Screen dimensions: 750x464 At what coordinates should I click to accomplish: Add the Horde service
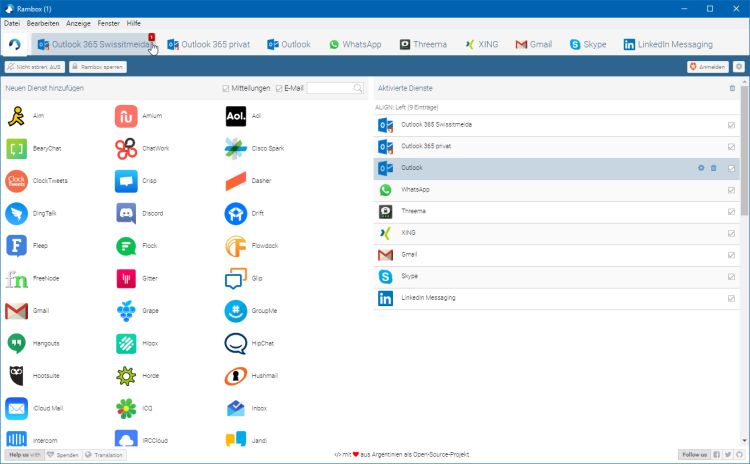[137, 376]
